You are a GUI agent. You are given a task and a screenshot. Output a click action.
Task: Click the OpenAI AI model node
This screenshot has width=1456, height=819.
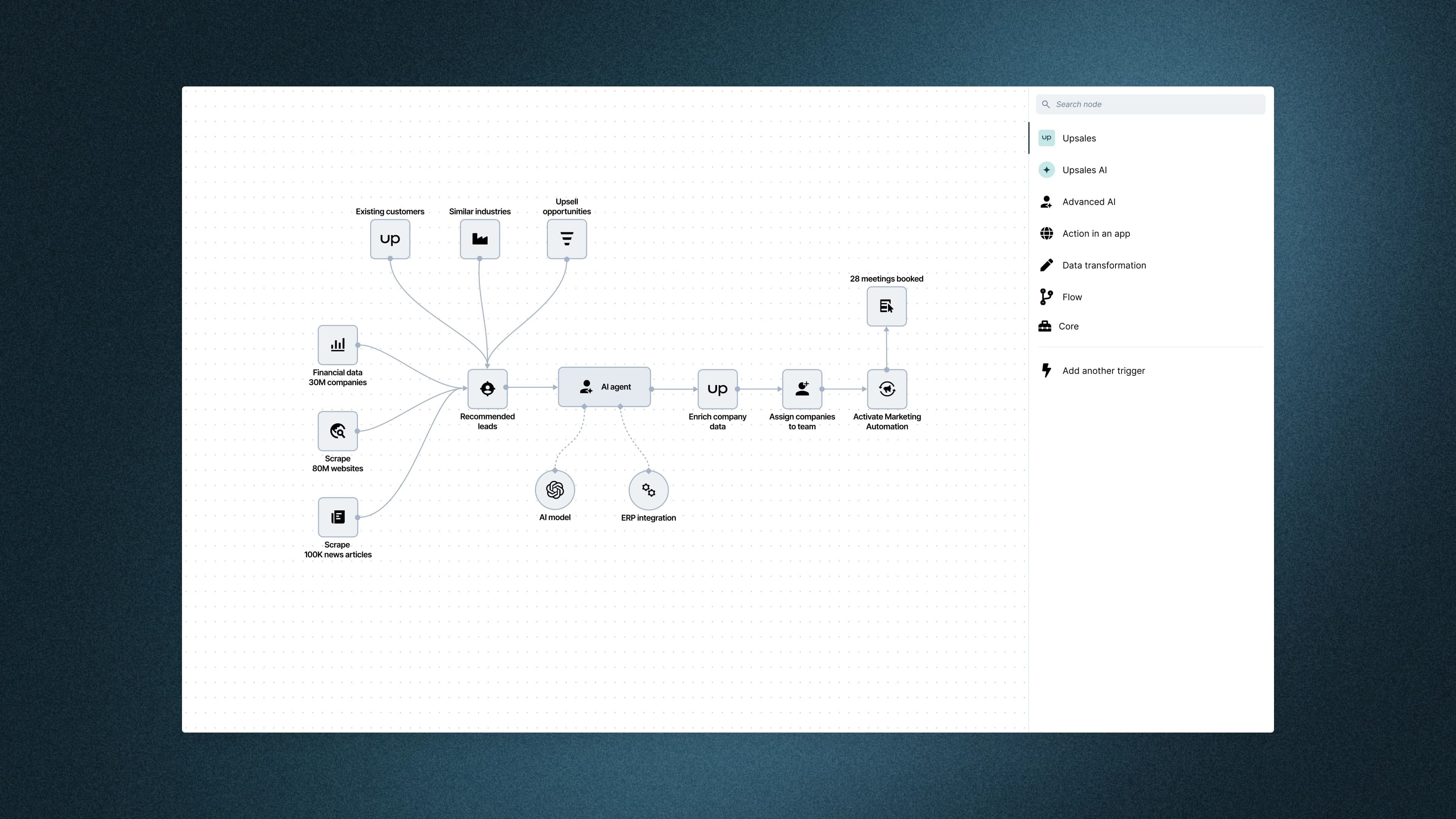pyautogui.click(x=554, y=490)
